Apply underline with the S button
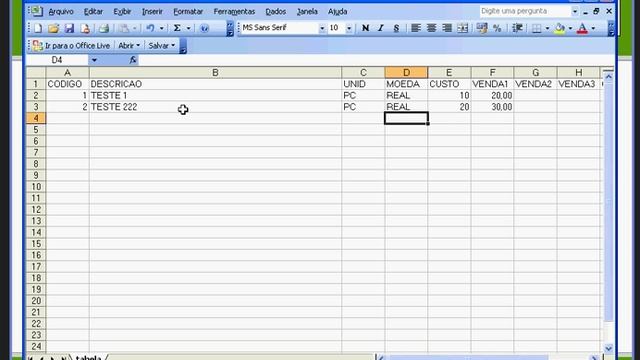640x360 pixels. pyautogui.click(x=396, y=28)
